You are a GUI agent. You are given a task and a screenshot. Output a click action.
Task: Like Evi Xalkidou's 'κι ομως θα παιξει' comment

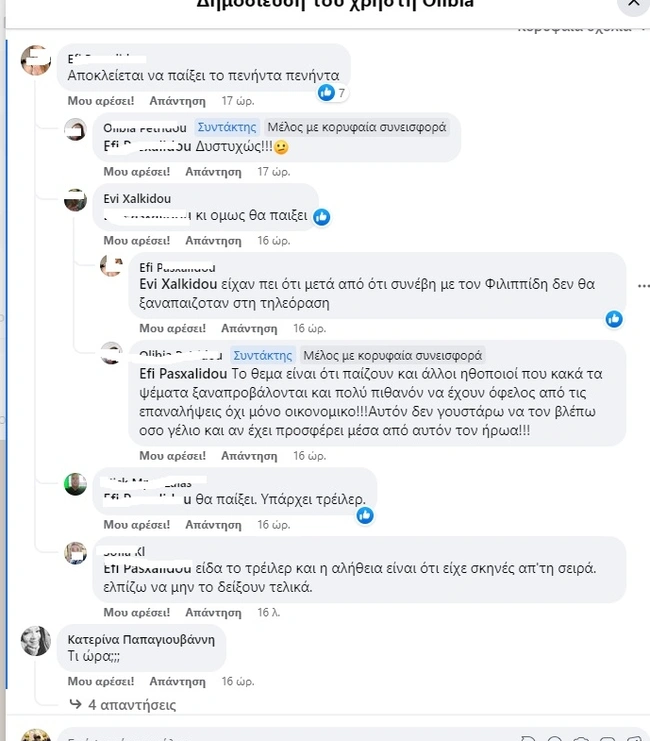[137, 240]
